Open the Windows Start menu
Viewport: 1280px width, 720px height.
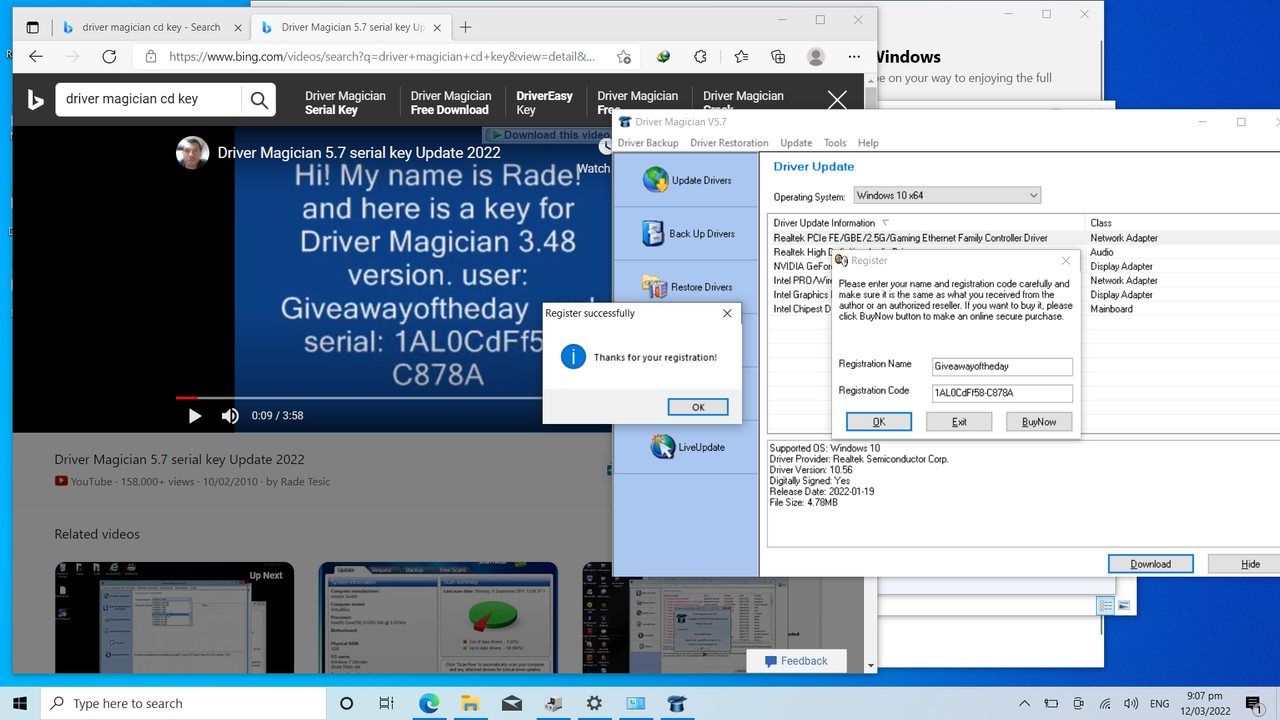pos(20,703)
